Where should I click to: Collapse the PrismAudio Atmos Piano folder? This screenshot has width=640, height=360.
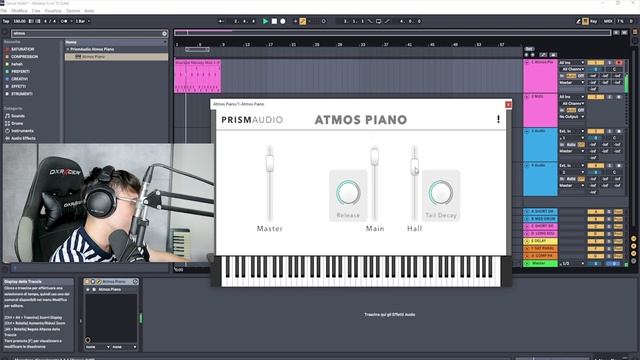[68, 49]
